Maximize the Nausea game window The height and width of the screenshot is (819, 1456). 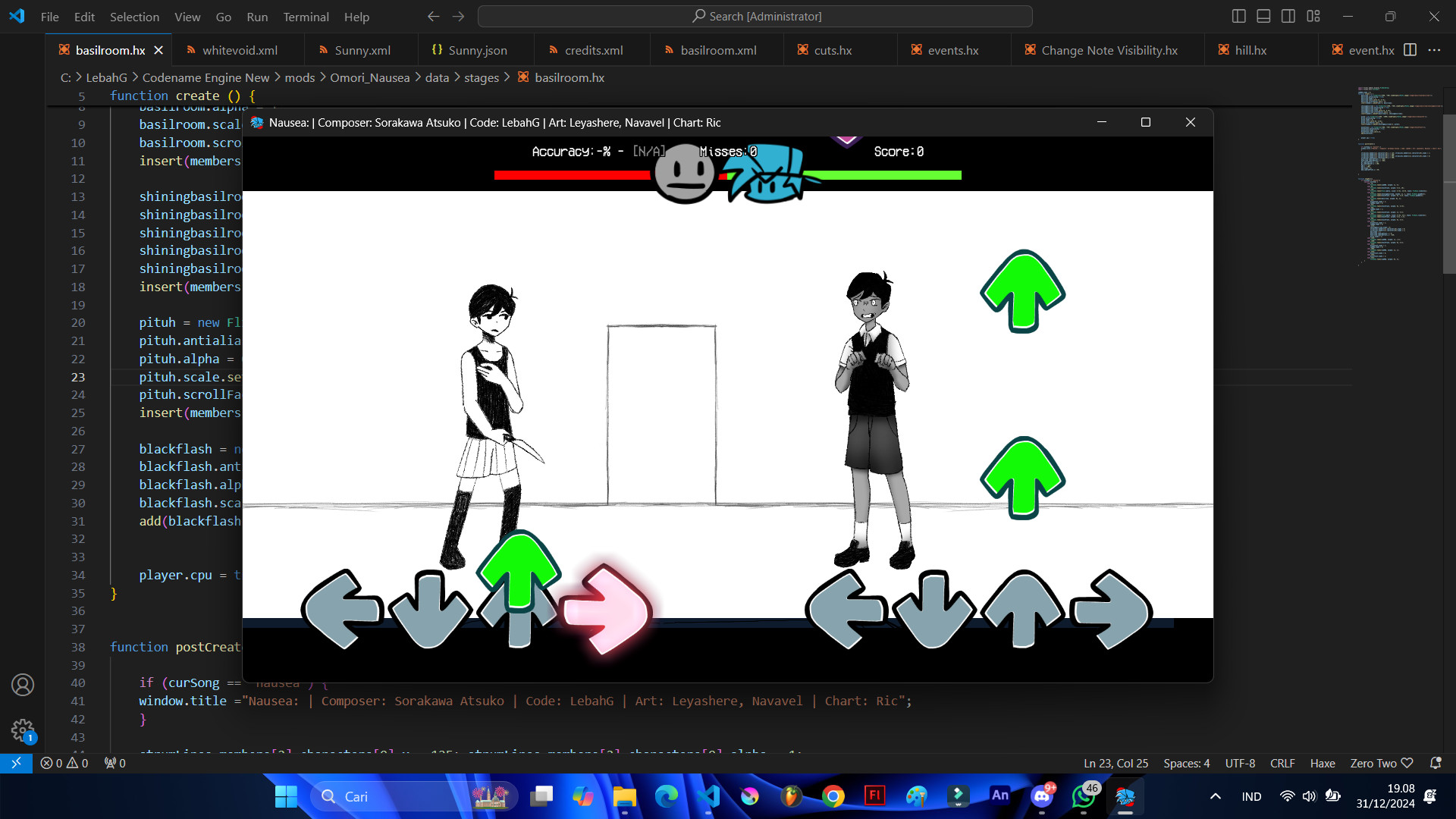(1146, 122)
